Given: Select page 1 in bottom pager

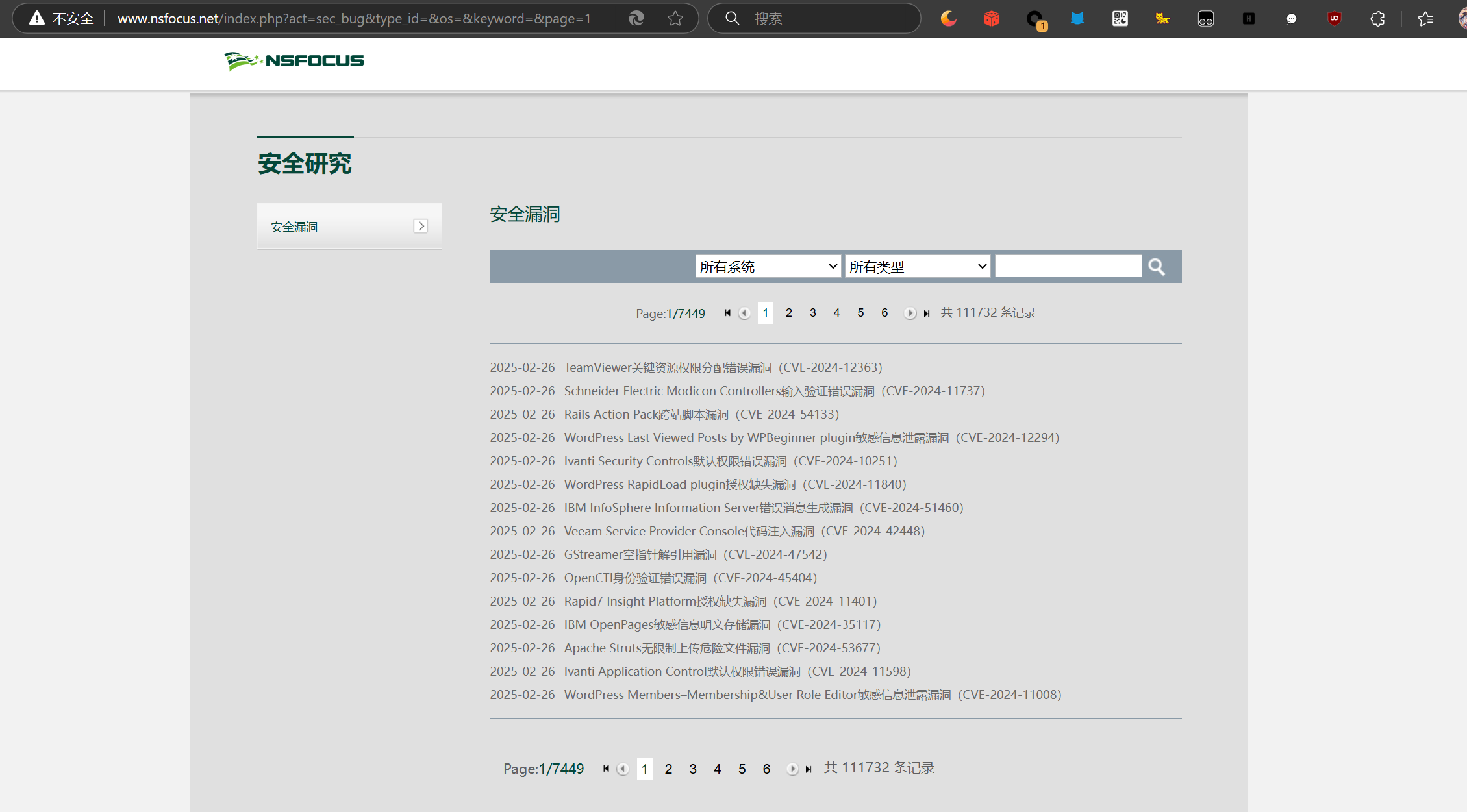Looking at the screenshot, I should pyautogui.click(x=645, y=769).
